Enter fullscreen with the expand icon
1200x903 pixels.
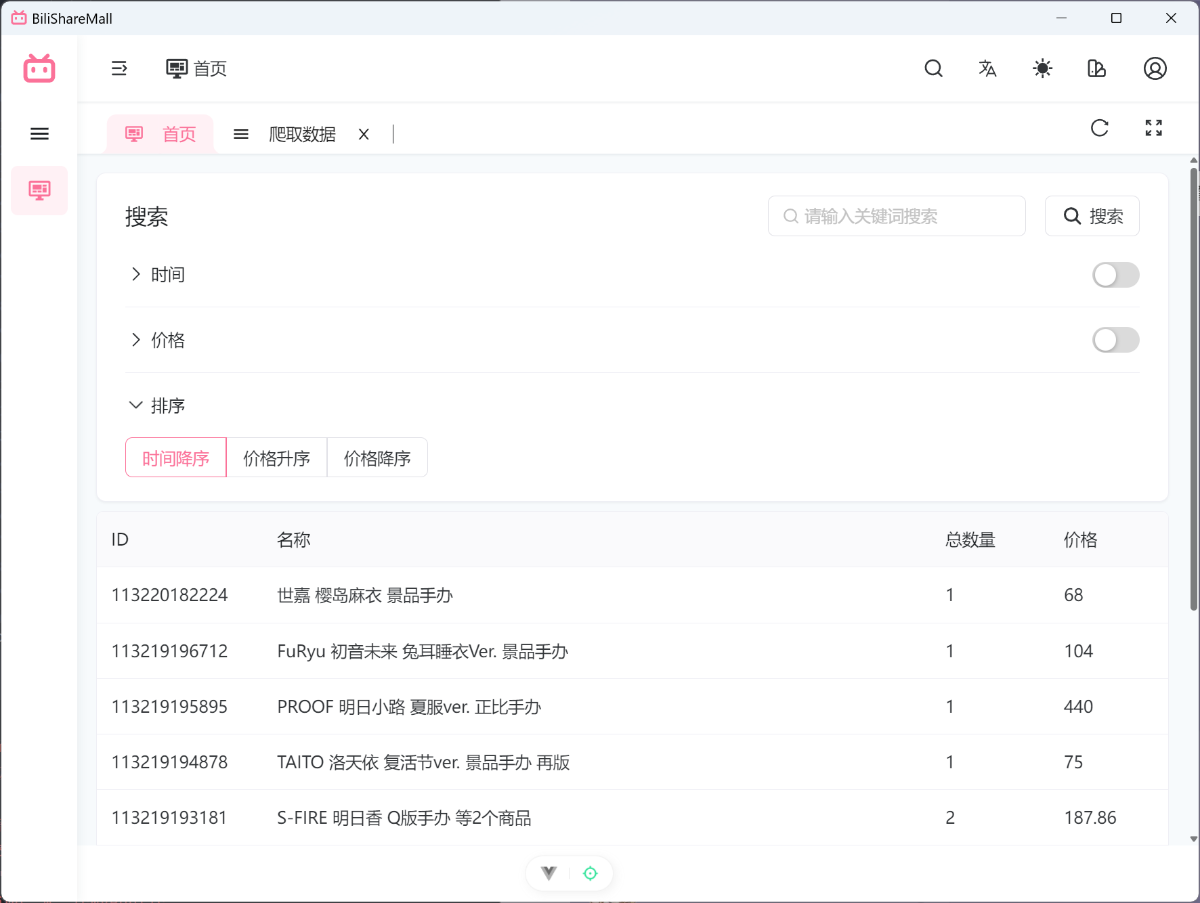coord(1153,127)
